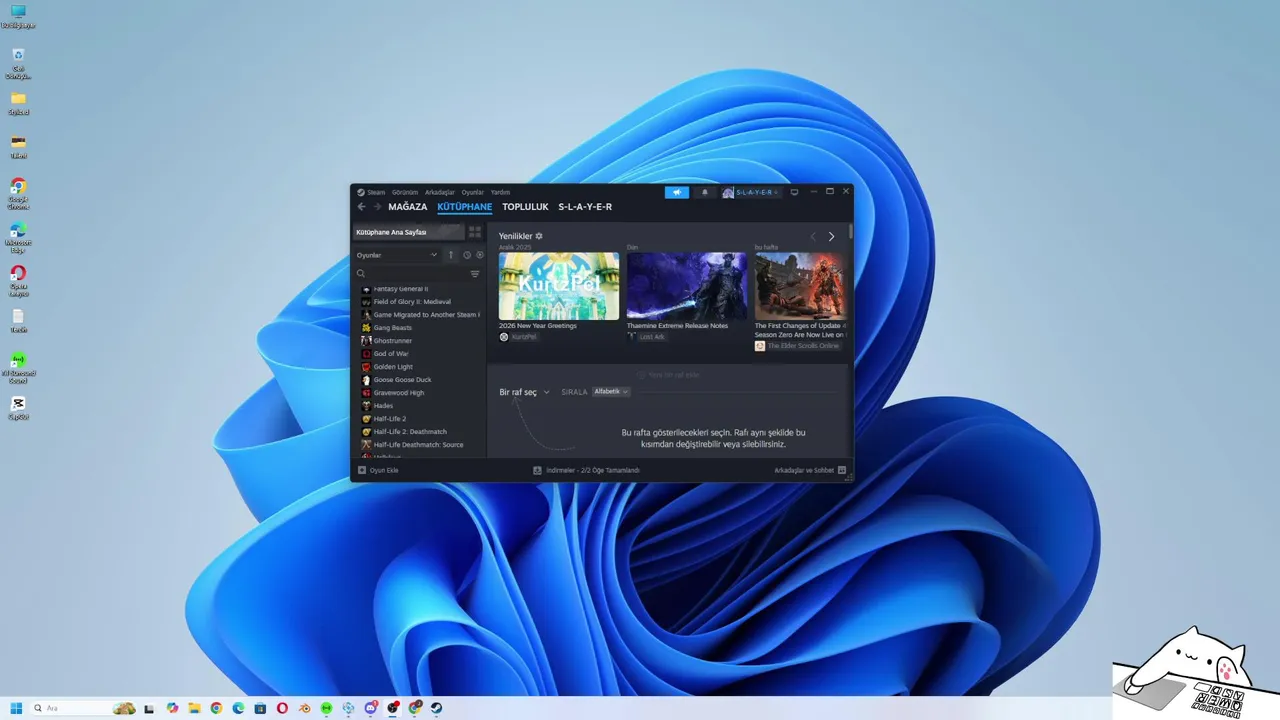1280x720 pixels.
Task: Go back with the Steam back arrow
Action: tap(362, 207)
